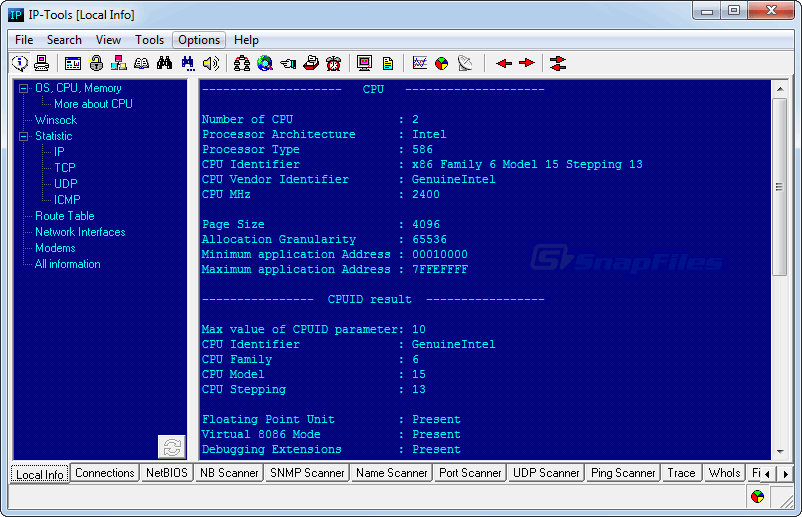802x517 pixels.
Task: Click the monitor screen Telnet icon
Action: click(x=365, y=63)
